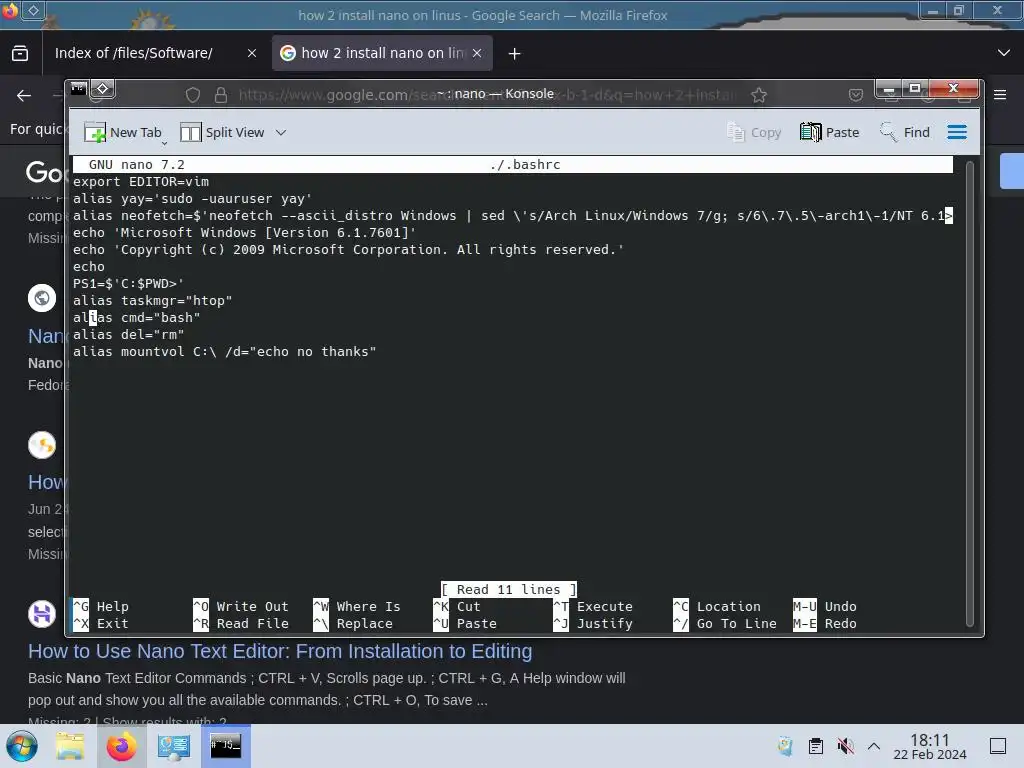Open the Konsole hamburger menu
This screenshot has height=768, width=1024.
(957, 133)
